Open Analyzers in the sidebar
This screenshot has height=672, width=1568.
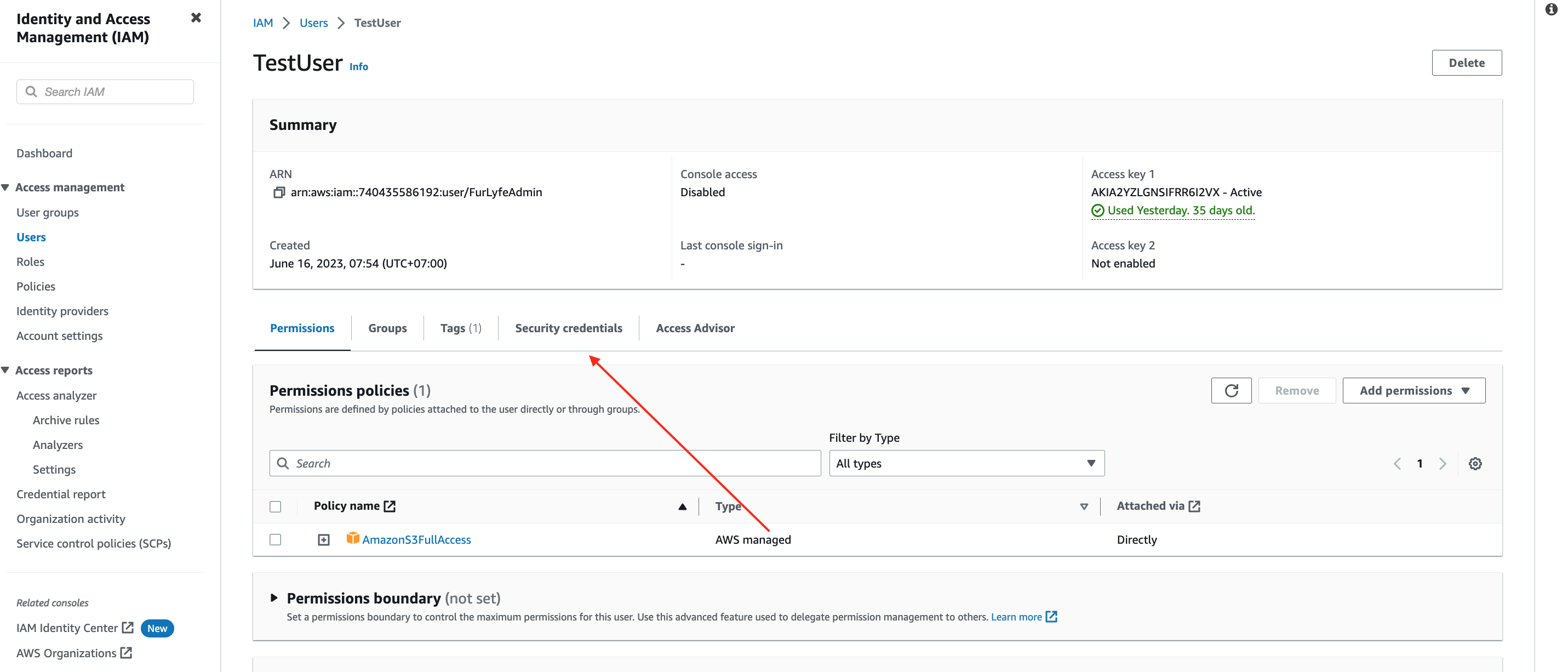pos(58,445)
